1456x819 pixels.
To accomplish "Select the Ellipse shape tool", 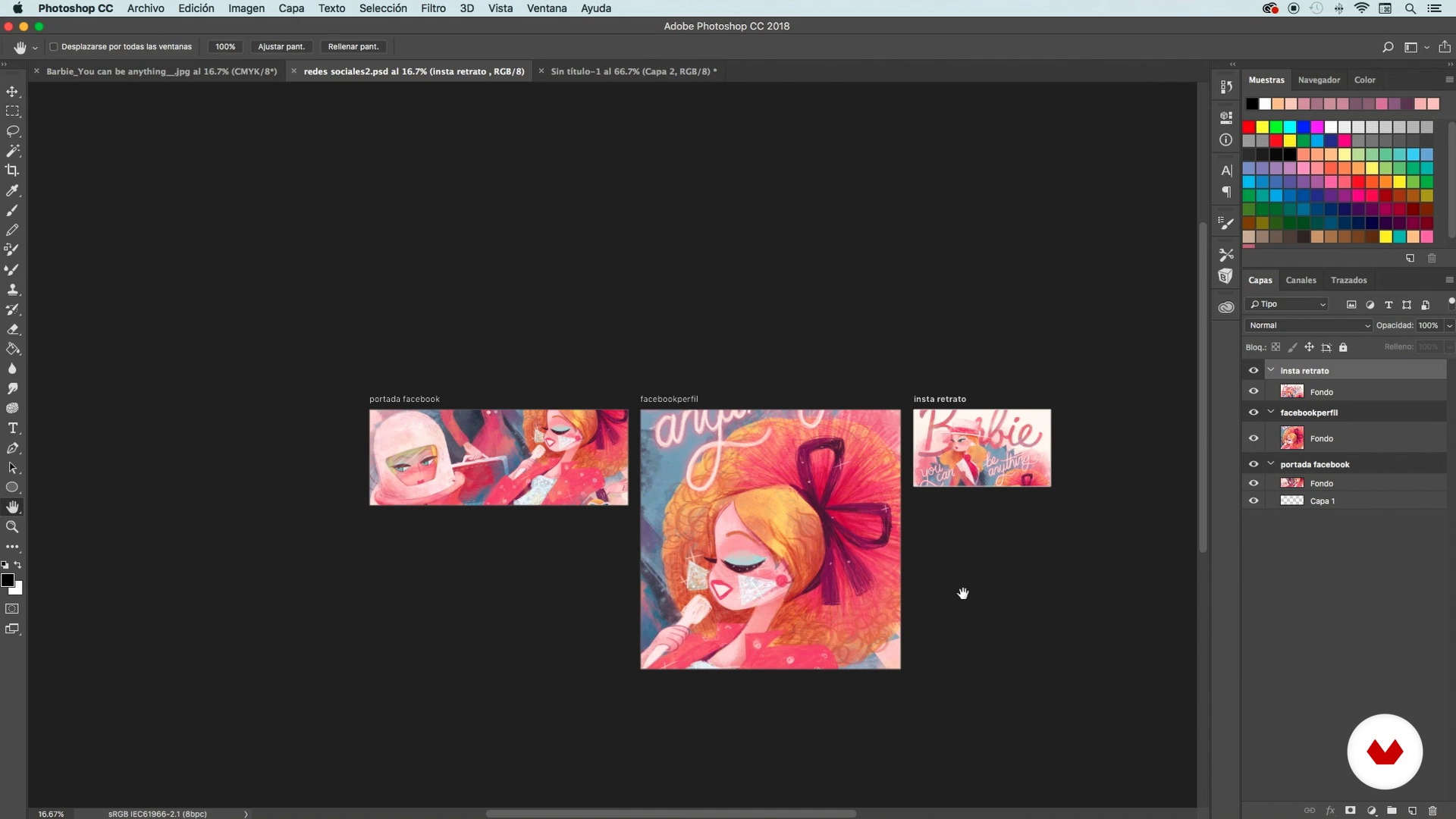I will [13, 488].
